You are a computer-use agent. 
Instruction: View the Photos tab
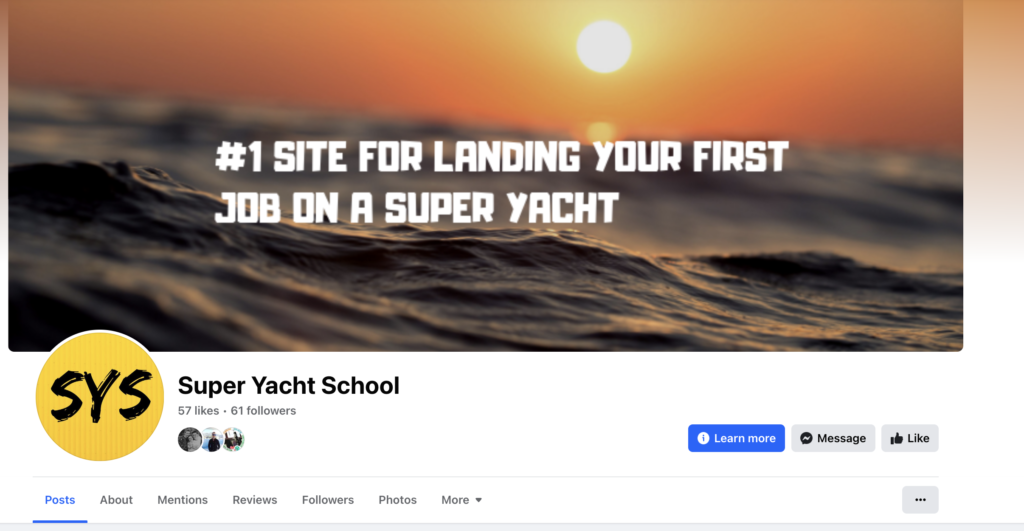point(398,500)
